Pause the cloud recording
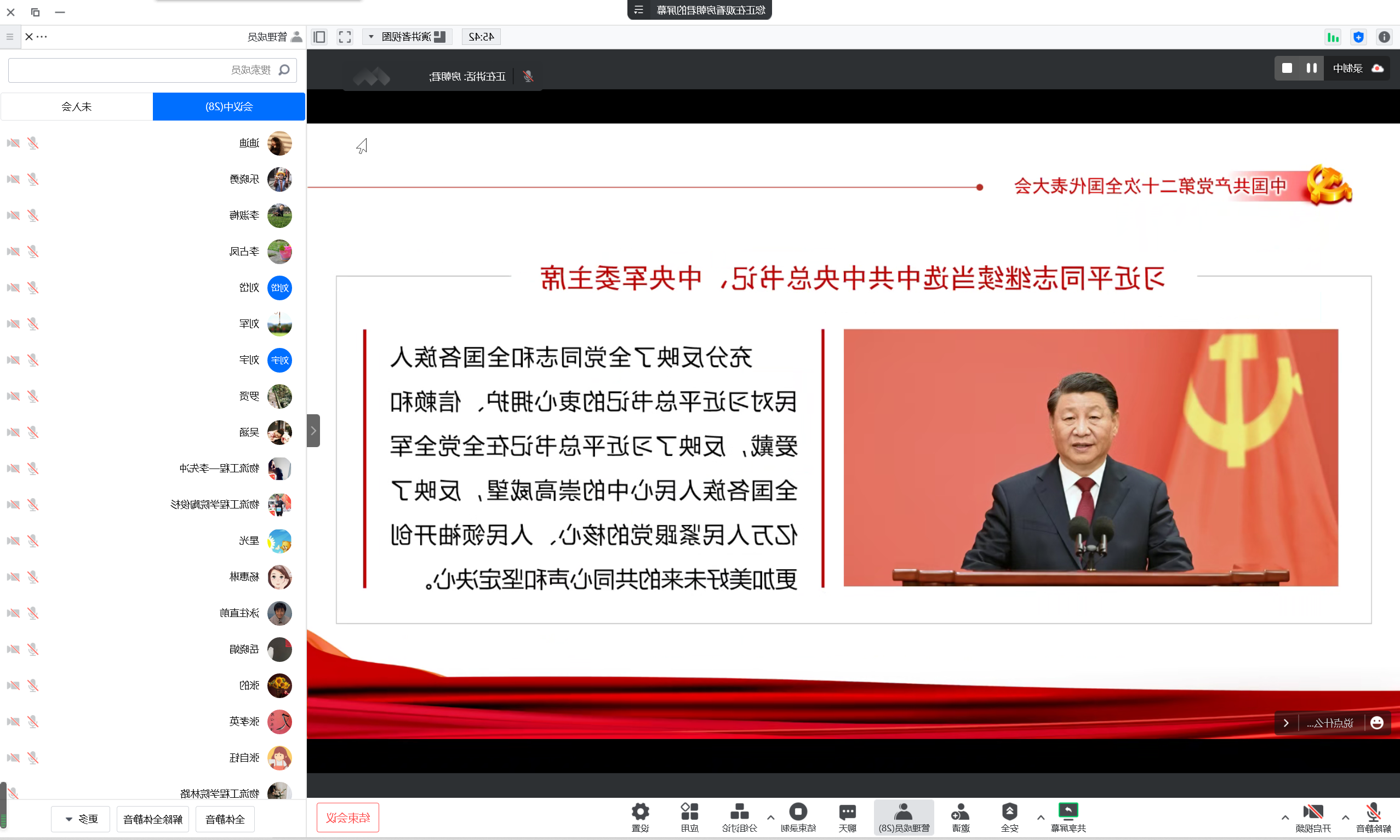 pyautogui.click(x=1311, y=68)
